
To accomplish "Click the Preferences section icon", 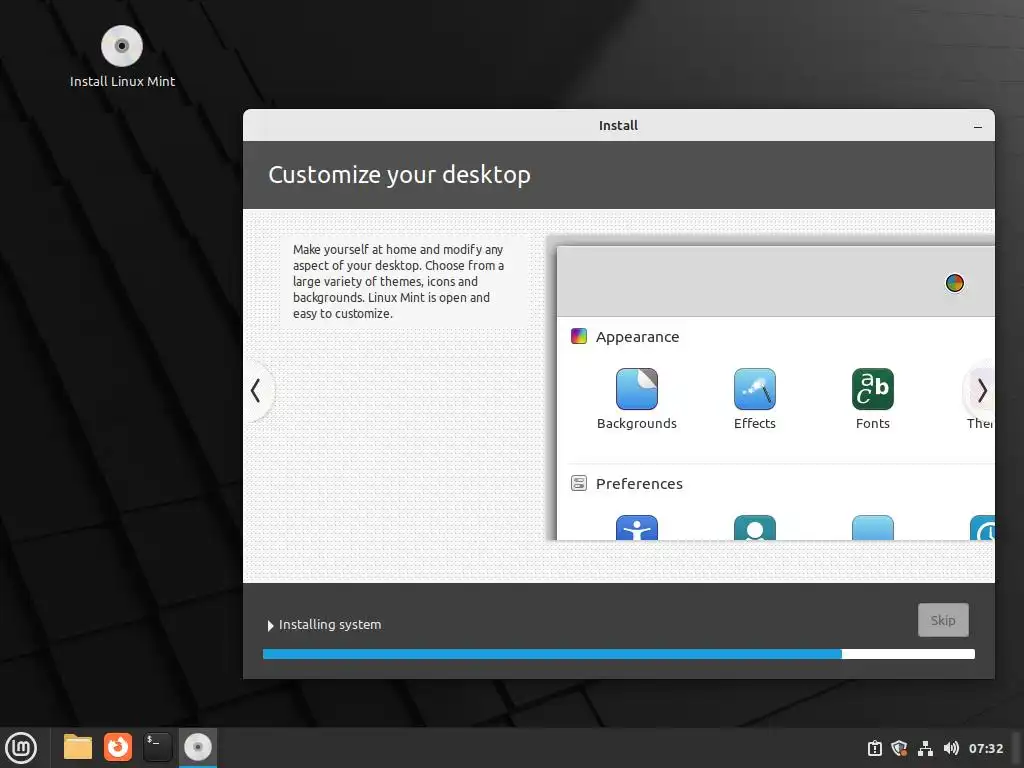I will 579,483.
